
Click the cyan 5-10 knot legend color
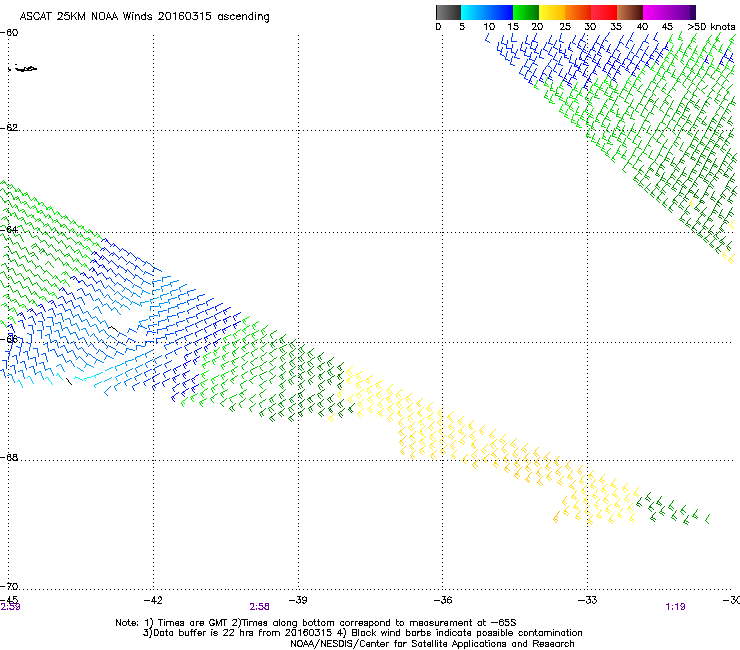point(474,12)
